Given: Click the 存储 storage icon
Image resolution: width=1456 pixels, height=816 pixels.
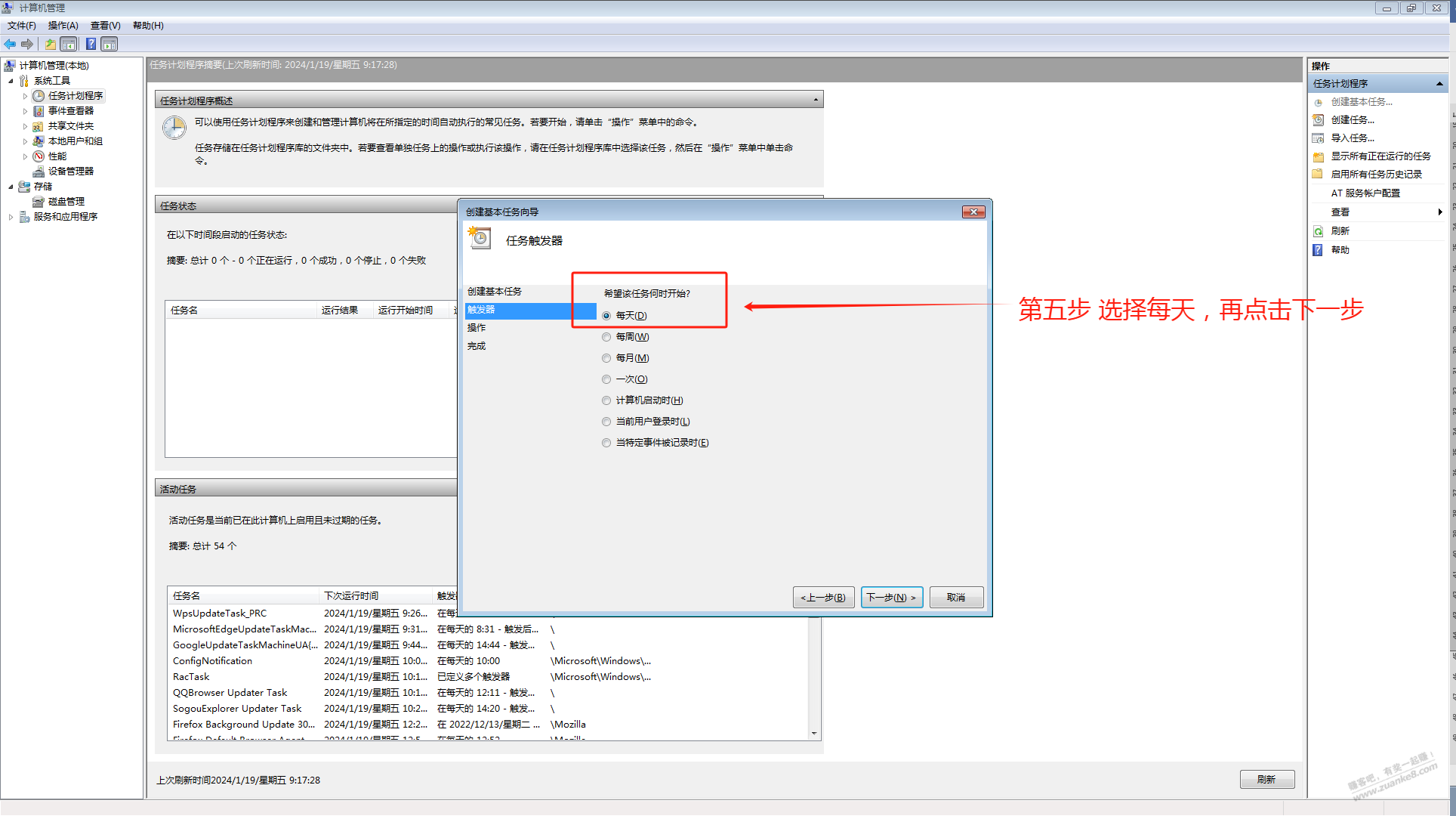Looking at the screenshot, I should click(x=24, y=187).
